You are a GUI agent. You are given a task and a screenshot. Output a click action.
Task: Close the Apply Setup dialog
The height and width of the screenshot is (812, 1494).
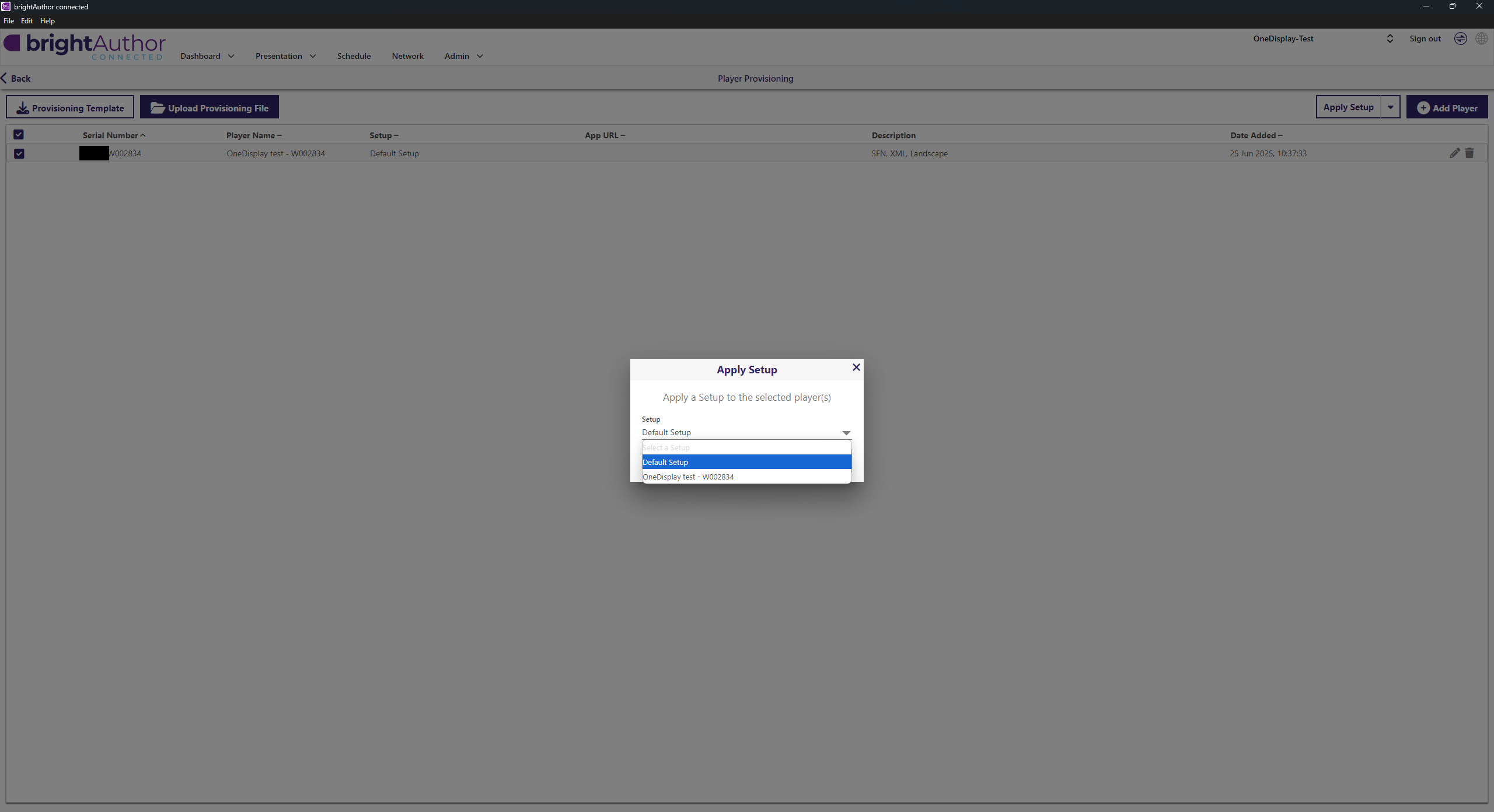point(856,367)
